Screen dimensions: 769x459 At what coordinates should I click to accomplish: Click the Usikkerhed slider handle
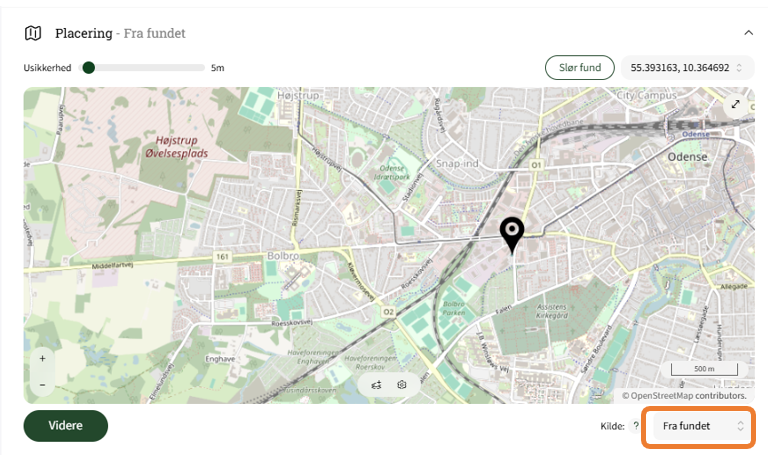tap(89, 68)
